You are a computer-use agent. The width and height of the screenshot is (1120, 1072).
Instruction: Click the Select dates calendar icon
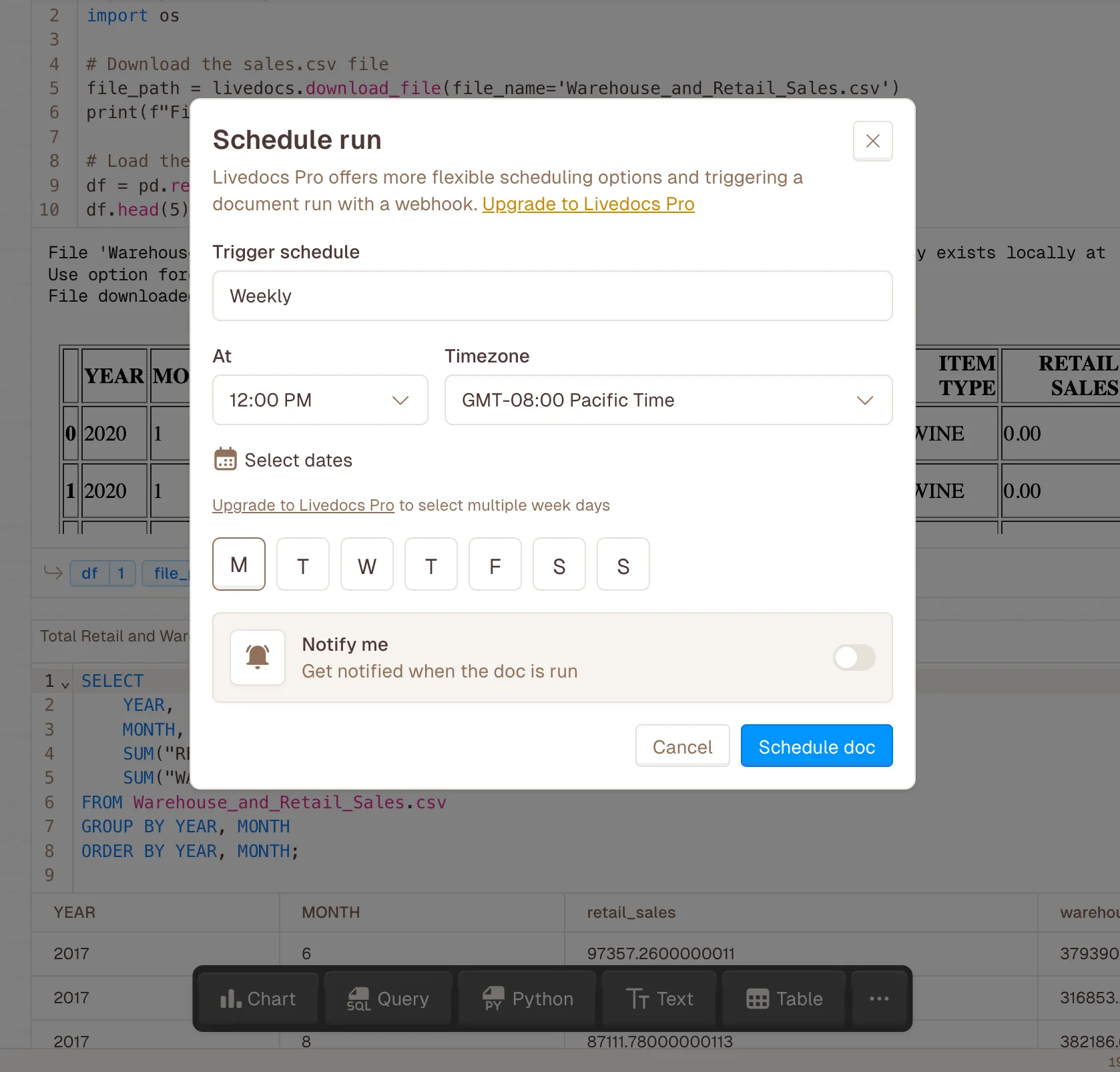point(226,459)
